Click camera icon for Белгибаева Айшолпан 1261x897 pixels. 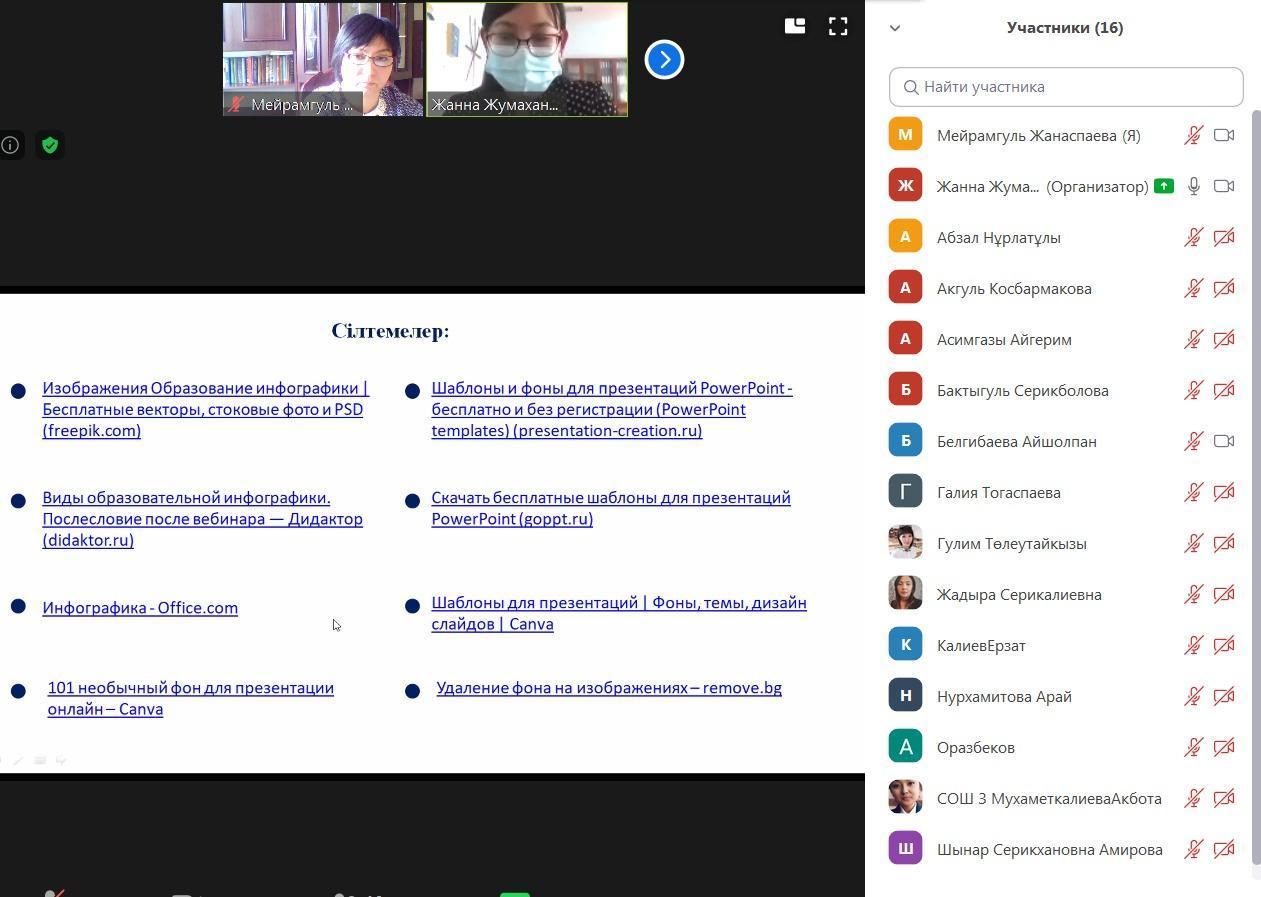pyautogui.click(x=1224, y=441)
